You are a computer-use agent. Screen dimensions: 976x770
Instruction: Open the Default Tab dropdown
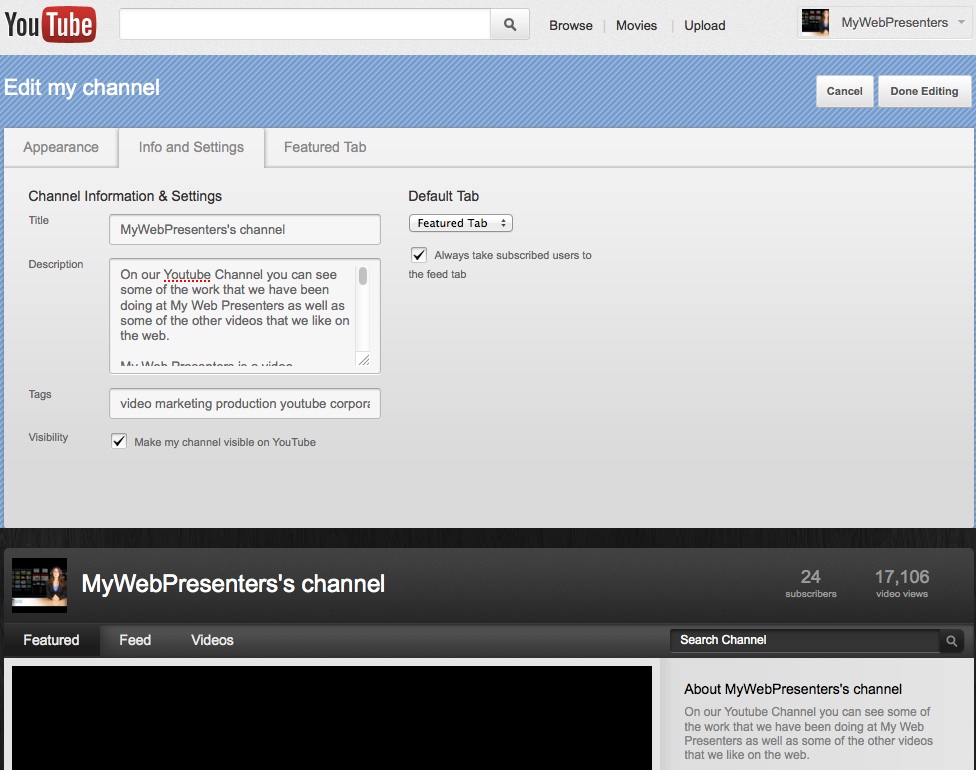tap(460, 223)
